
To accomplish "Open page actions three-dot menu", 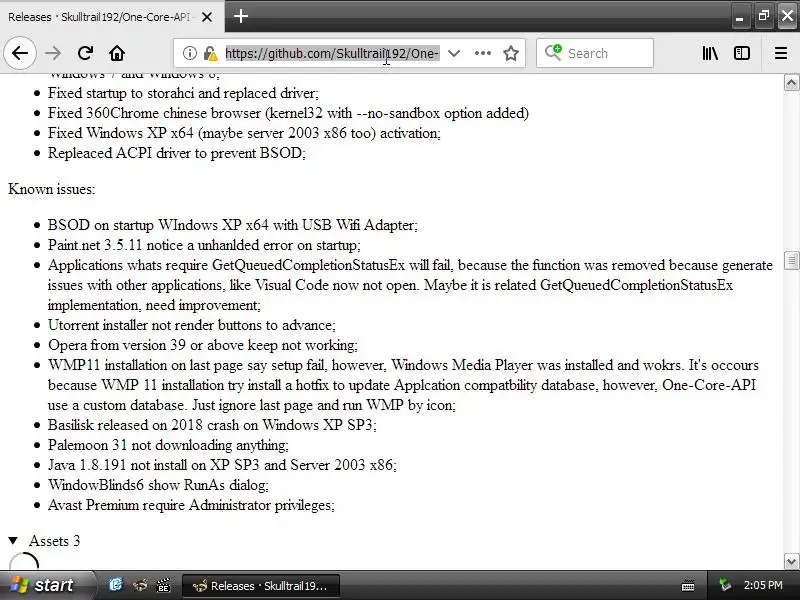I will tap(482, 53).
